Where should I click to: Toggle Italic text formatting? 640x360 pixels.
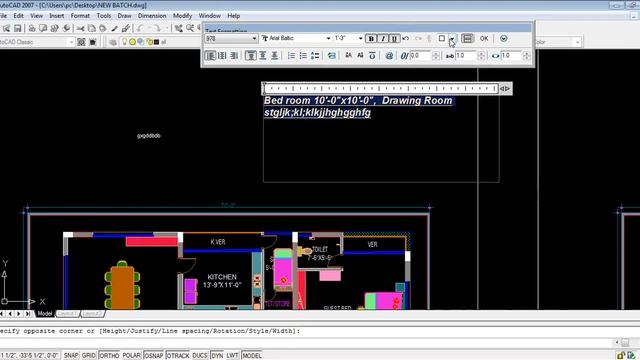pos(382,39)
